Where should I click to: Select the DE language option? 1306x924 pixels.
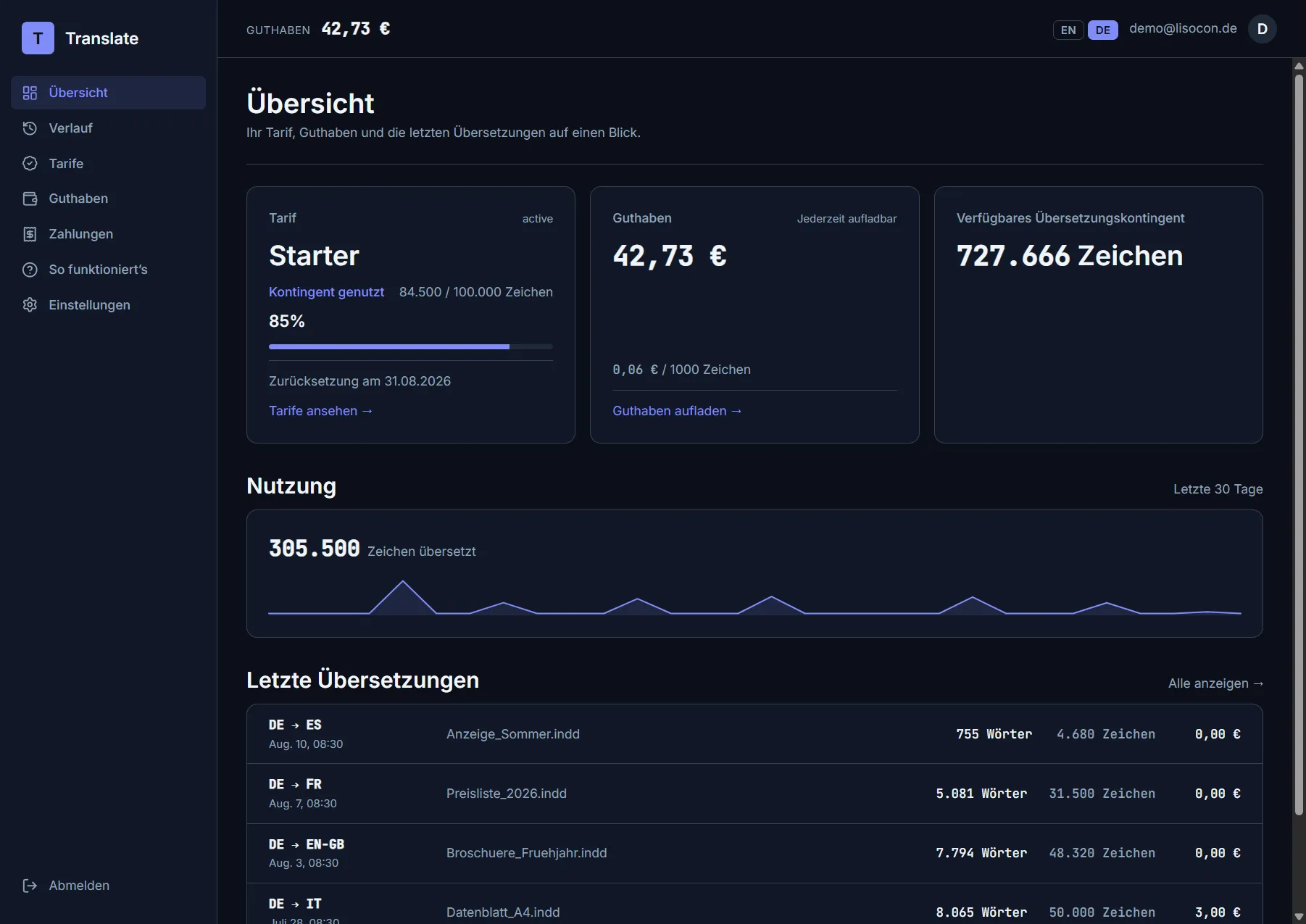[x=1102, y=30]
